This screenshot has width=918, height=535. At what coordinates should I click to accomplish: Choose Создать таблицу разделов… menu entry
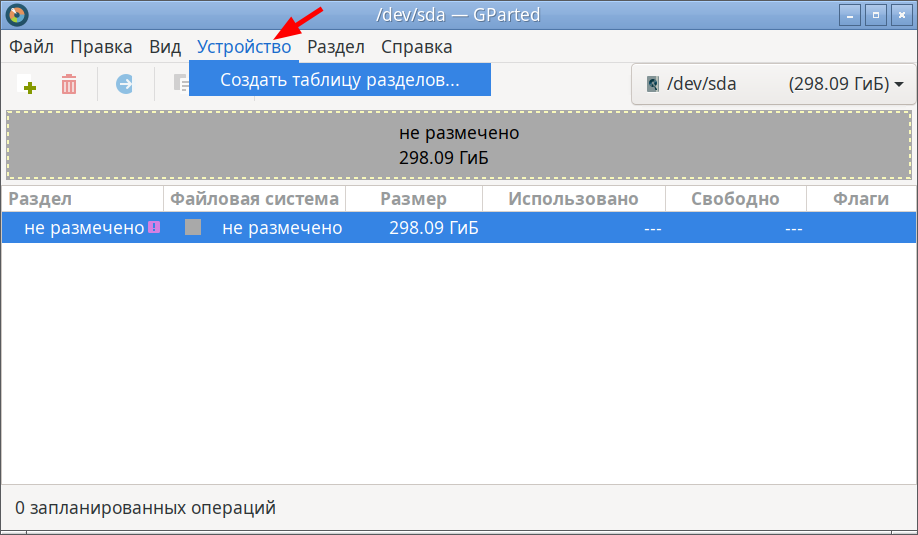click(340, 80)
